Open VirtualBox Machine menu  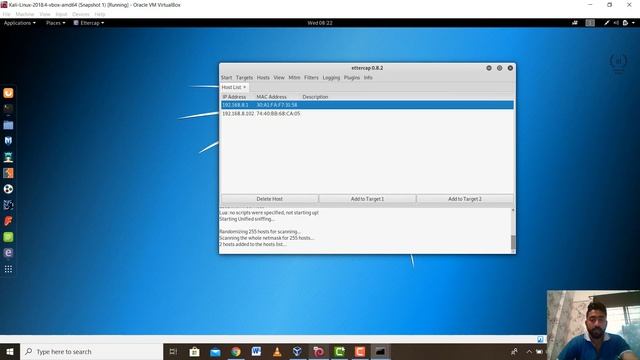click(x=24, y=14)
